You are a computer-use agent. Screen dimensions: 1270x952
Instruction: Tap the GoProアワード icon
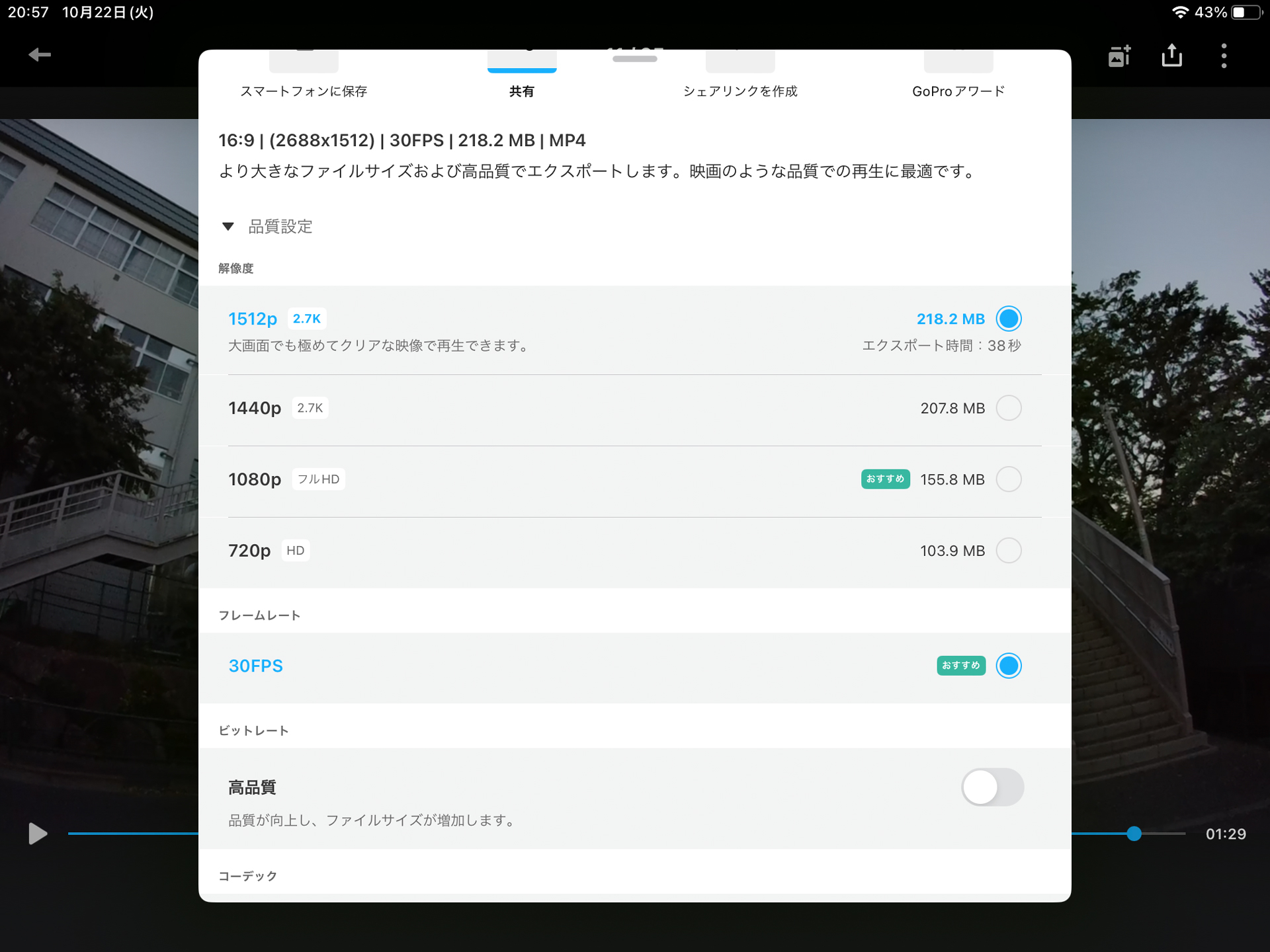coord(958,59)
